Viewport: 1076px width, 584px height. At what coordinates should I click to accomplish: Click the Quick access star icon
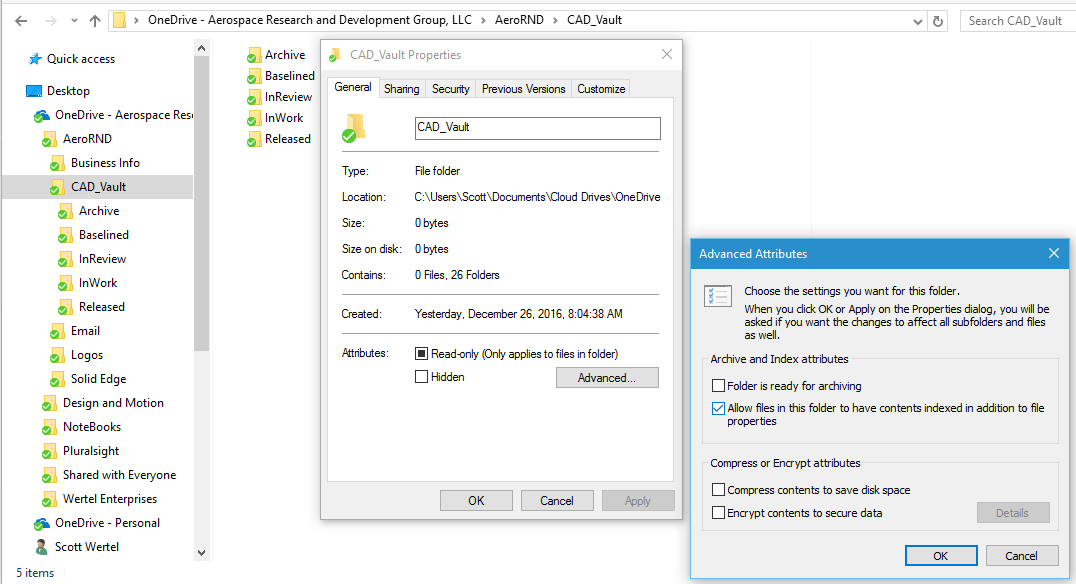click(35, 59)
